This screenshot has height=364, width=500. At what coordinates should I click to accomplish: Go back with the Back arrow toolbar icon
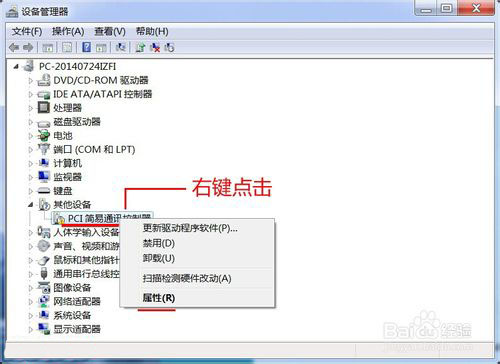point(14,48)
